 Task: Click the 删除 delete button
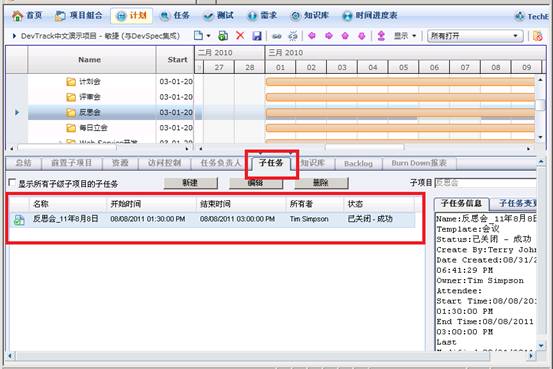coord(321,183)
